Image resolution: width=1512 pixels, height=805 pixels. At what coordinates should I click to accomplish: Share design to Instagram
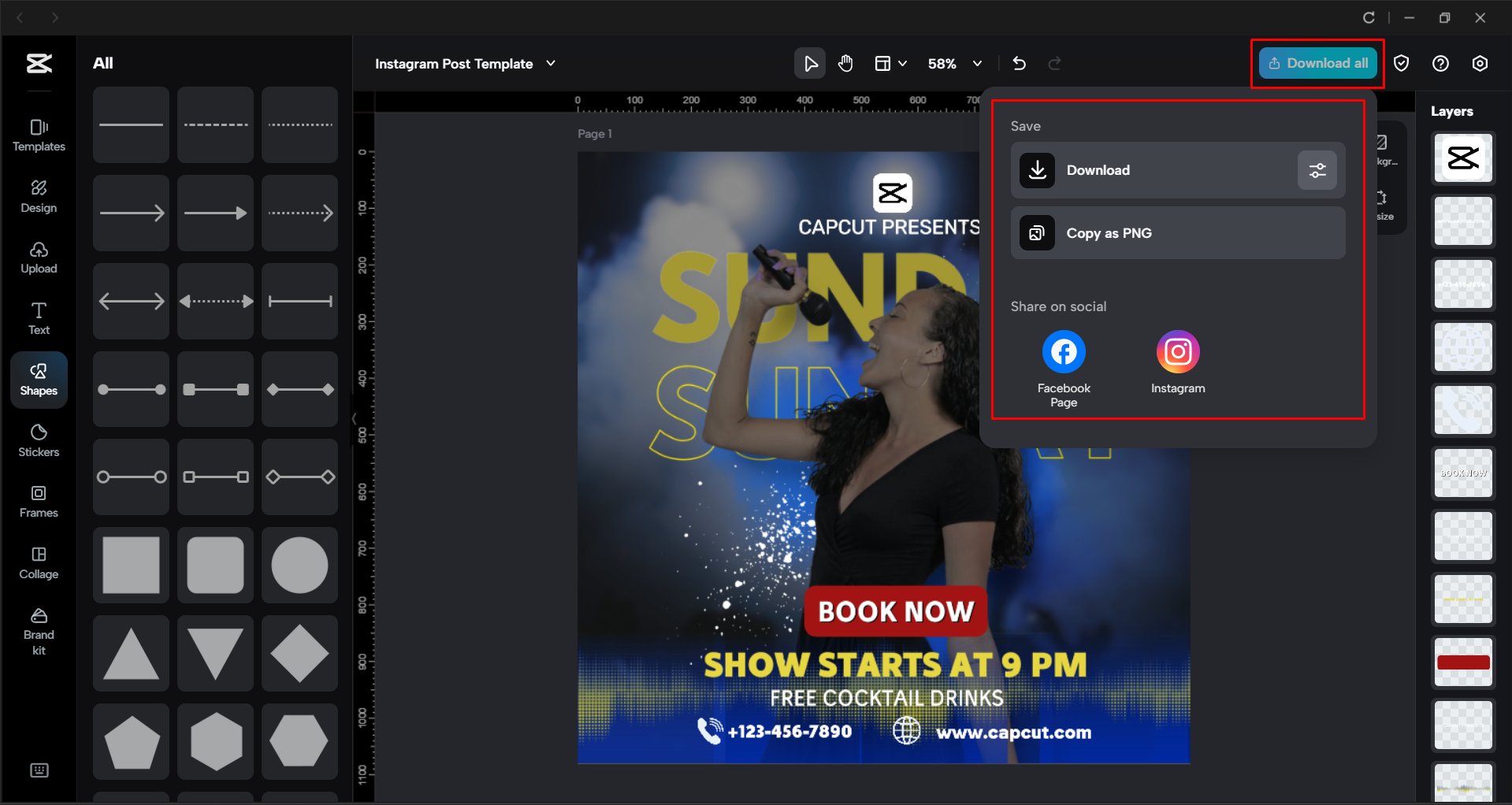pos(1177,351)
